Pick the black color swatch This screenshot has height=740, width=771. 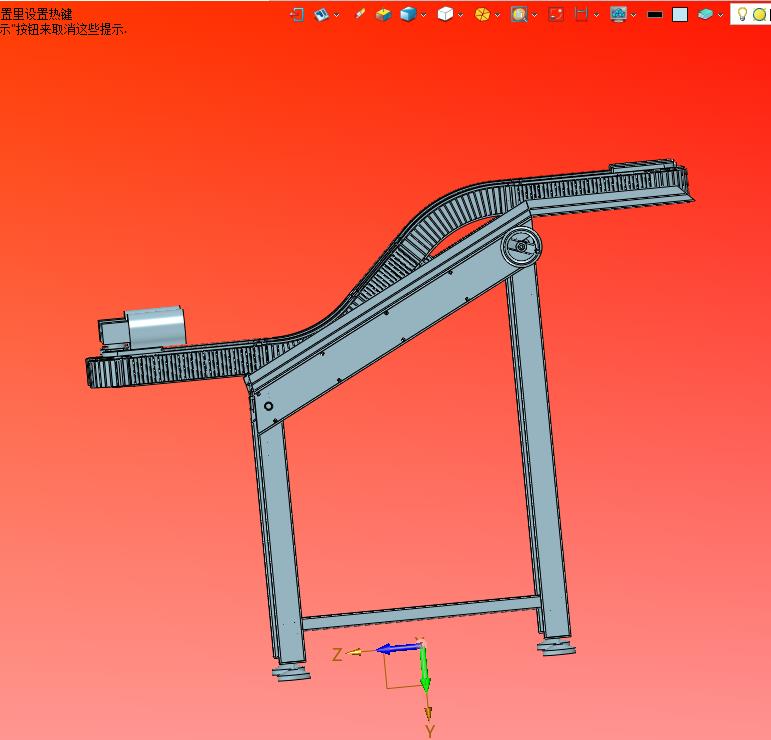click(x=655, y=14)
